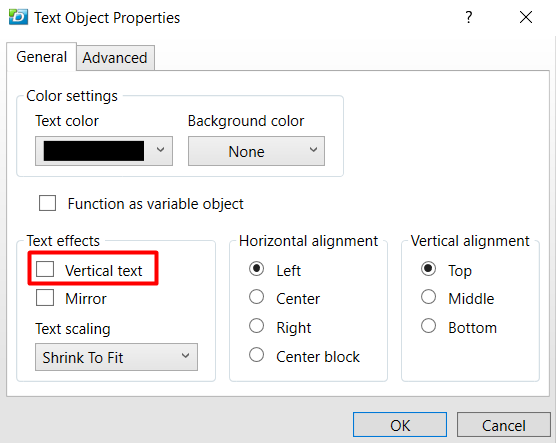Select the General tab
Screen dimensions: 556x443
[x=41, y=57]
